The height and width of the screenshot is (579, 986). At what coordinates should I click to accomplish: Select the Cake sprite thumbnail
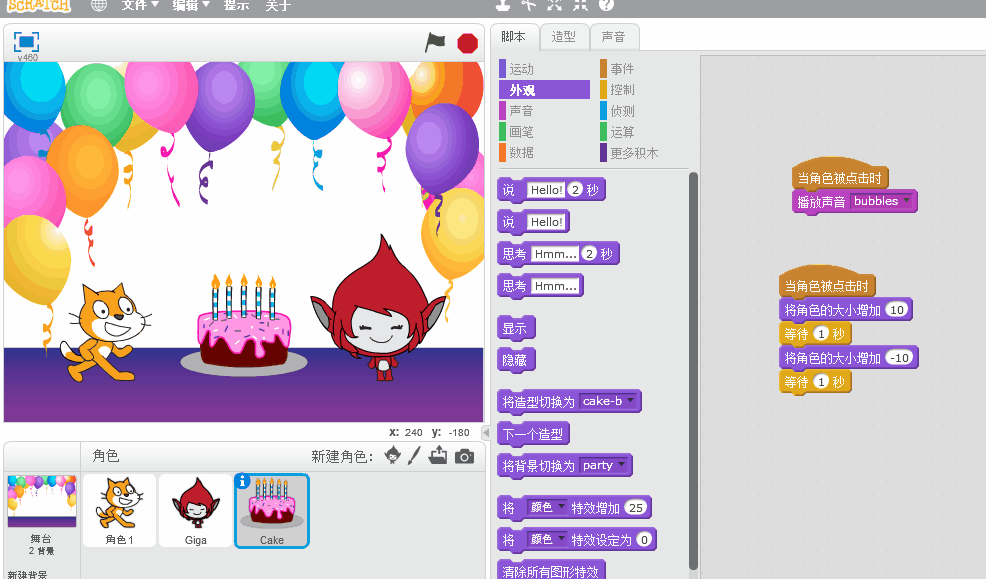pyautogui.click(x=272, y=510)
